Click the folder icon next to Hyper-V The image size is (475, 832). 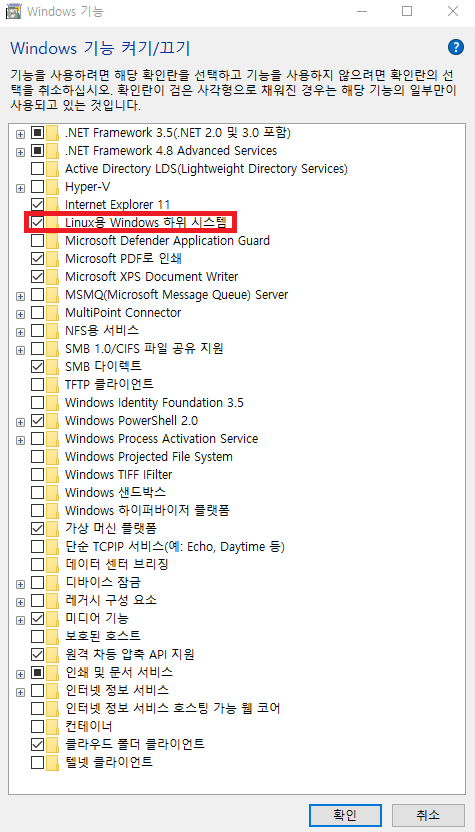(x=52, y=187)
